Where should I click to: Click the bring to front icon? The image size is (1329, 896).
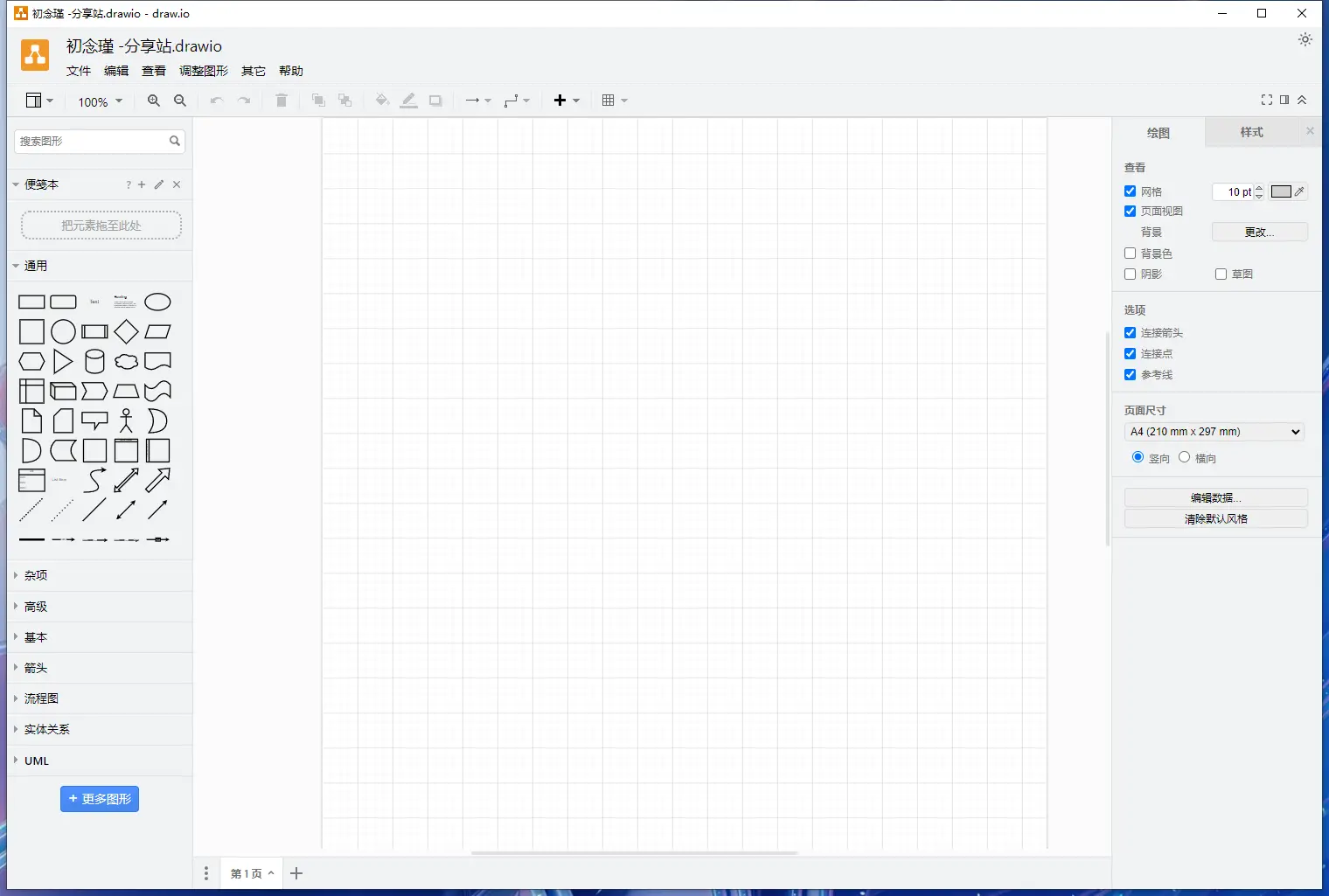[318, 101]
